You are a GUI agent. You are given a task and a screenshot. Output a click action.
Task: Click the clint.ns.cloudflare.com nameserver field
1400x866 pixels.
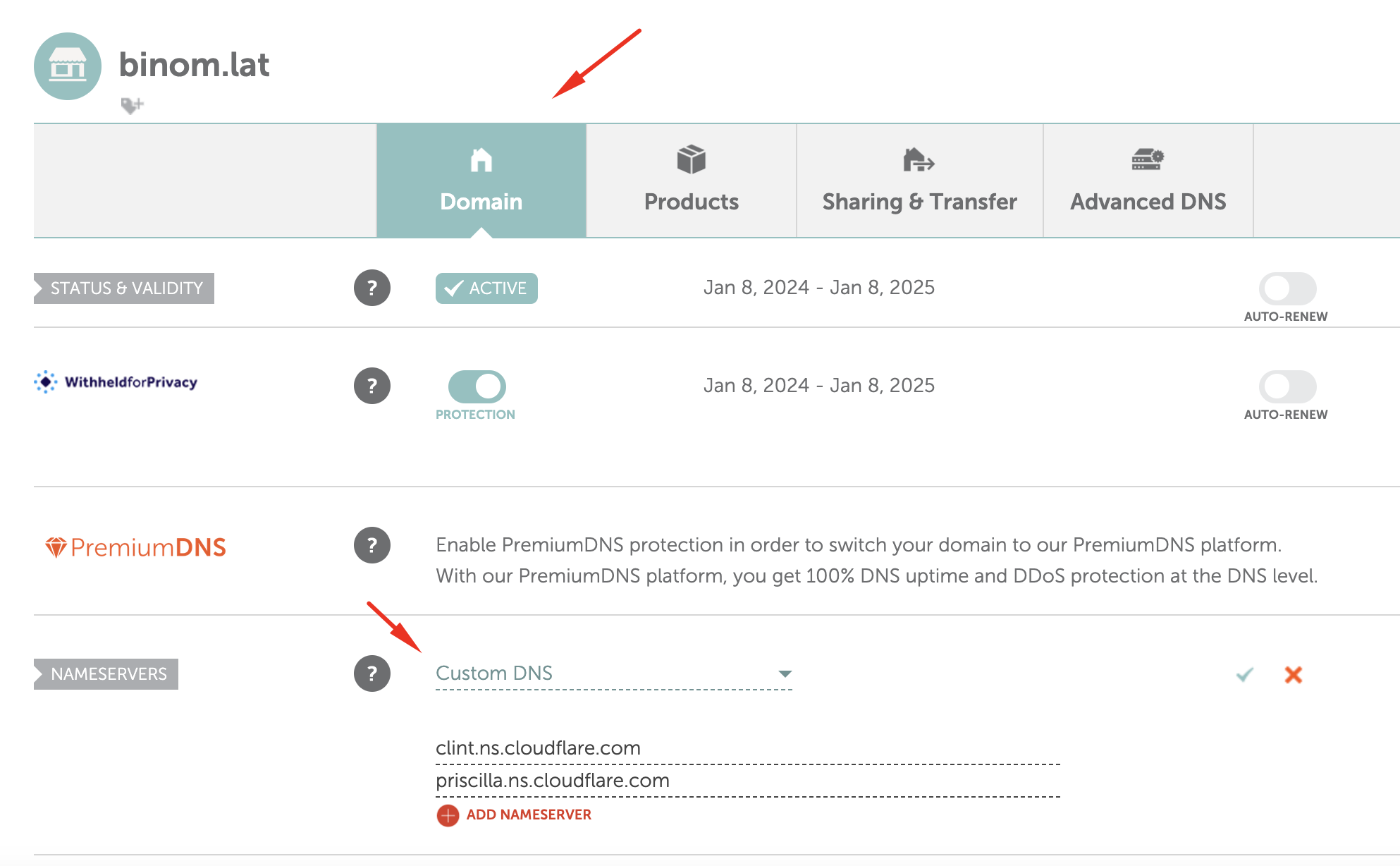[x=747, y=748]
